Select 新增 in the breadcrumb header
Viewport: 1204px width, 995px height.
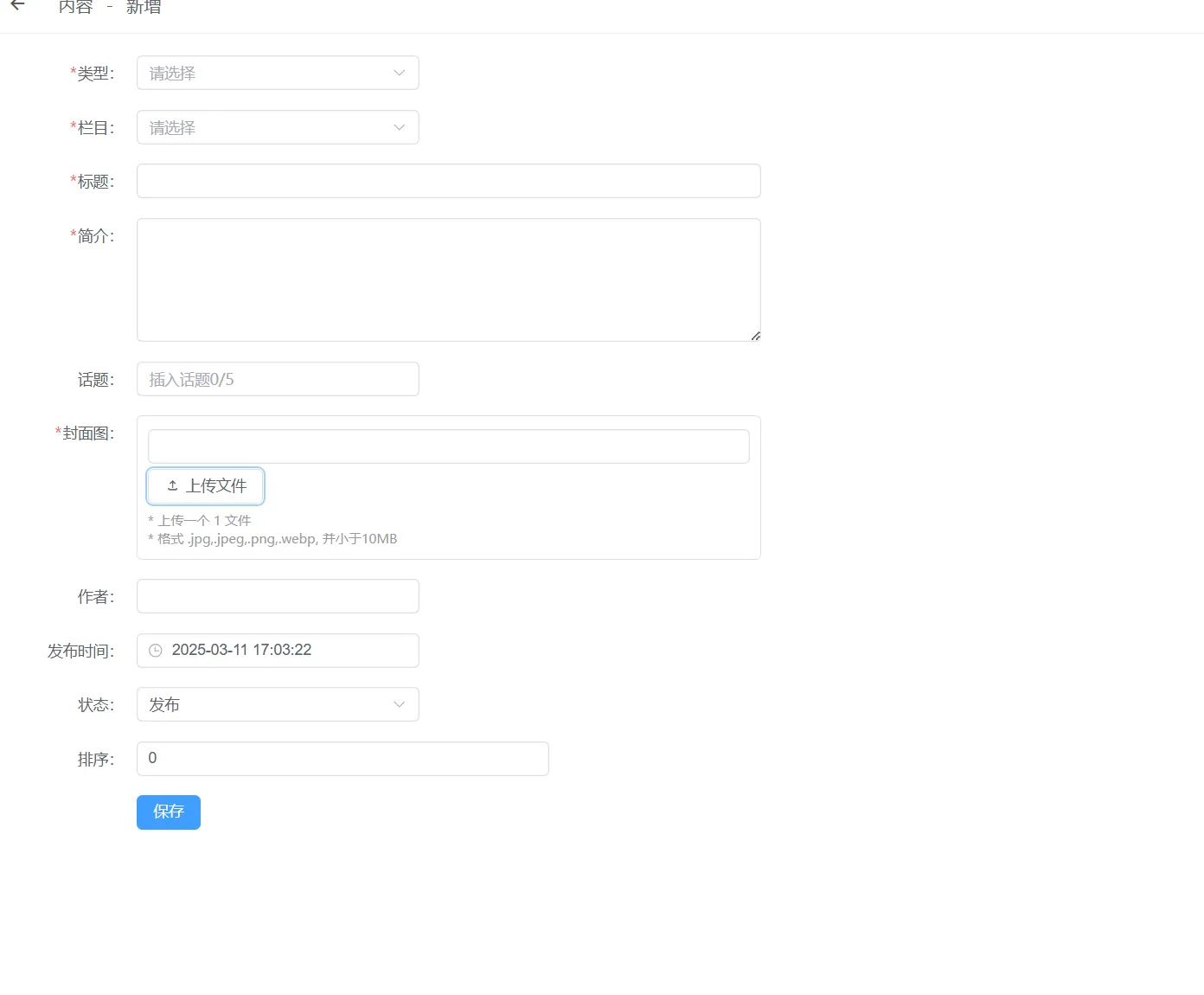144,7
